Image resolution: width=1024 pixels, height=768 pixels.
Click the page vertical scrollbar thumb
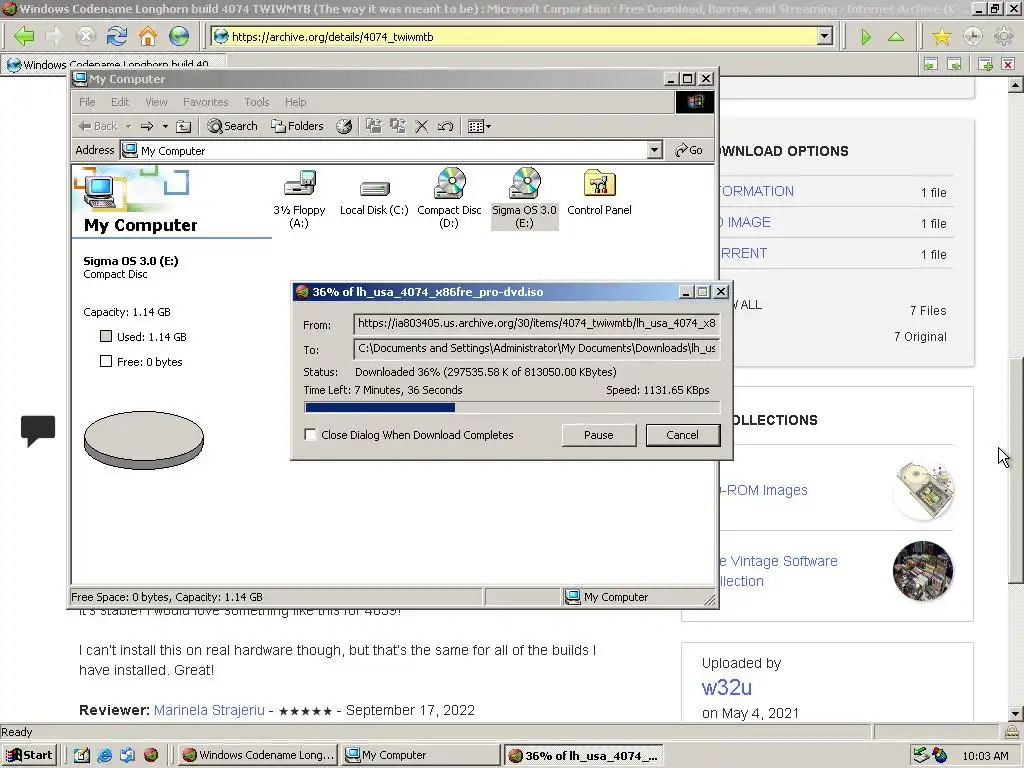(x=1016, y=470)
